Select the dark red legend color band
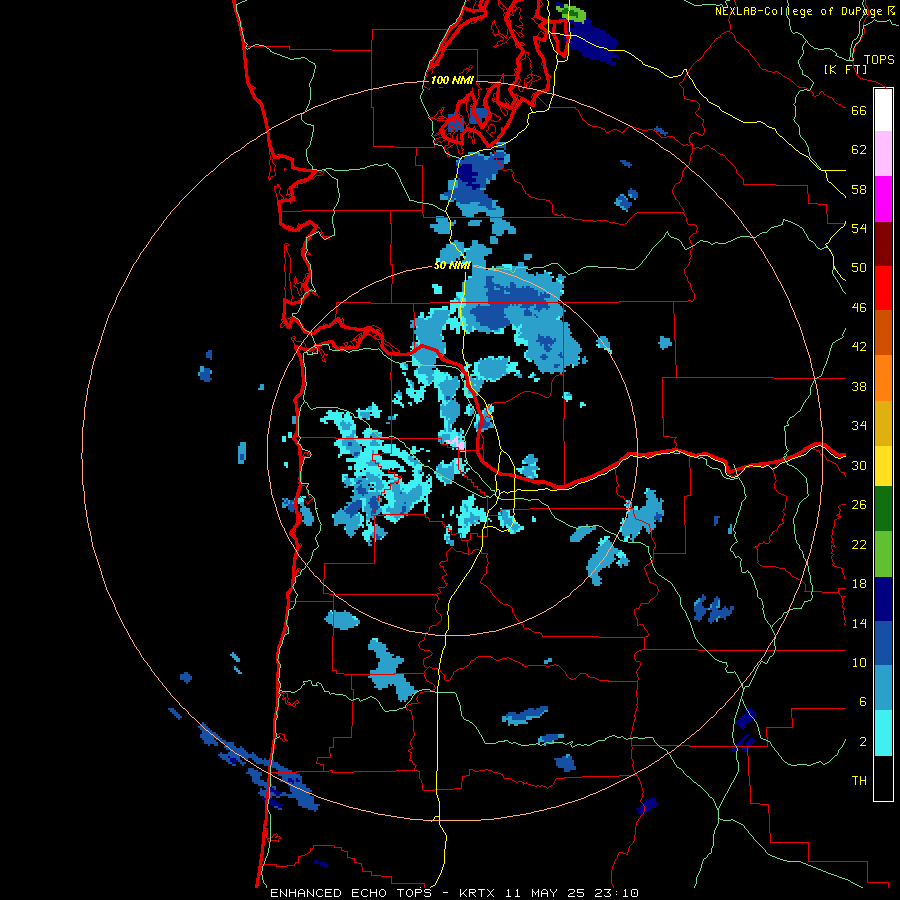 [x=883, y=243]
